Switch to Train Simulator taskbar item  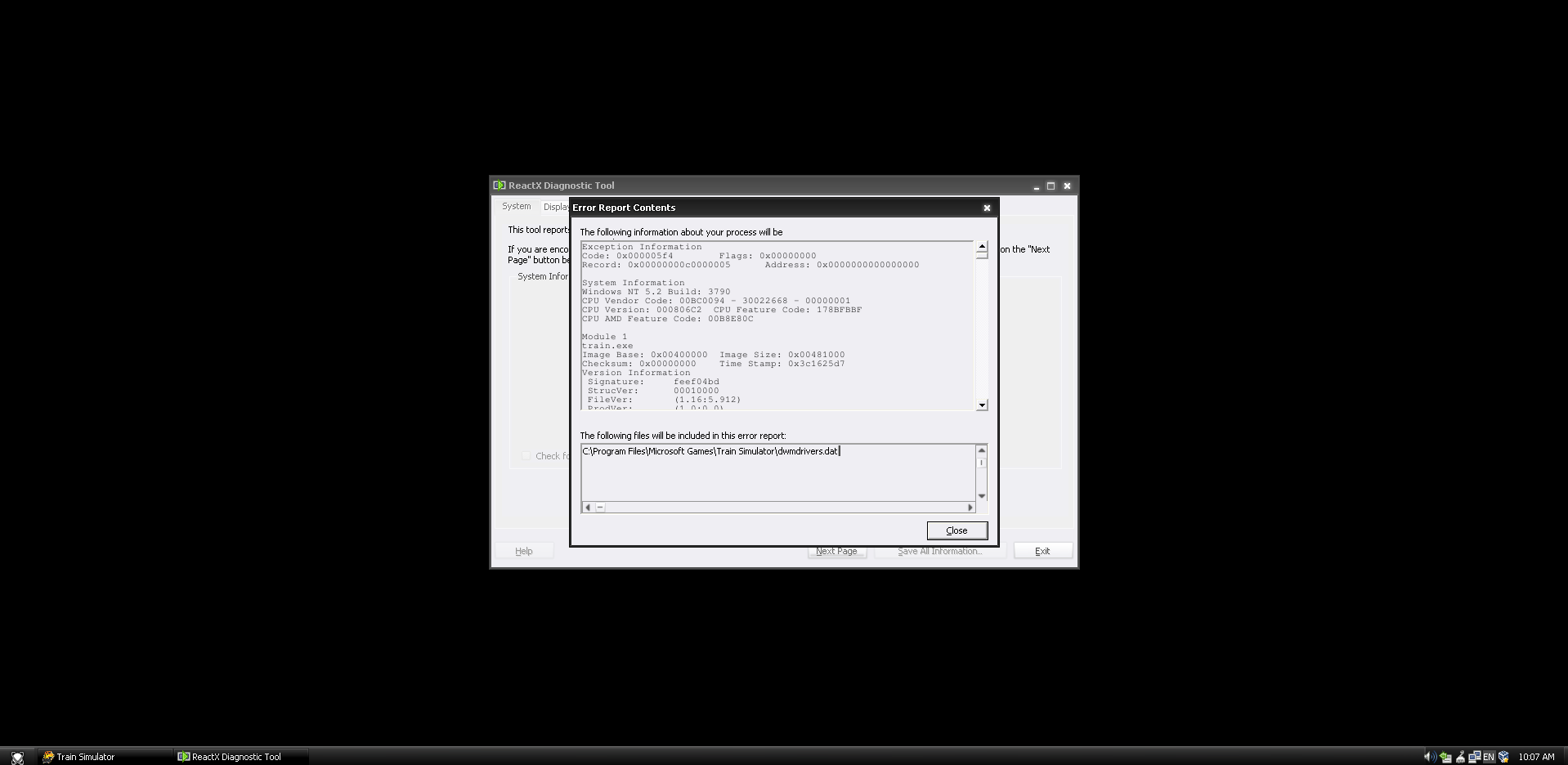[105, 757]
